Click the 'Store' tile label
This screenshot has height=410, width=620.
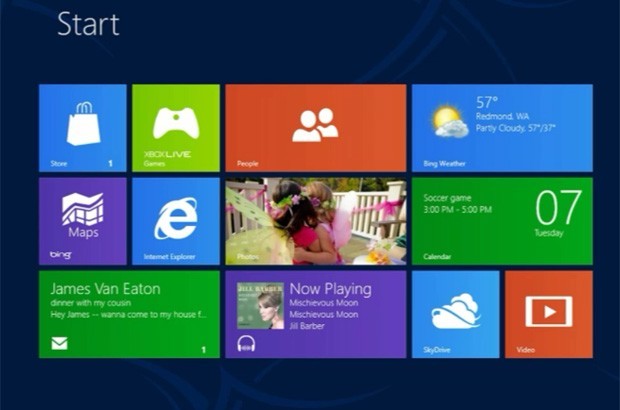coord(59,163)
